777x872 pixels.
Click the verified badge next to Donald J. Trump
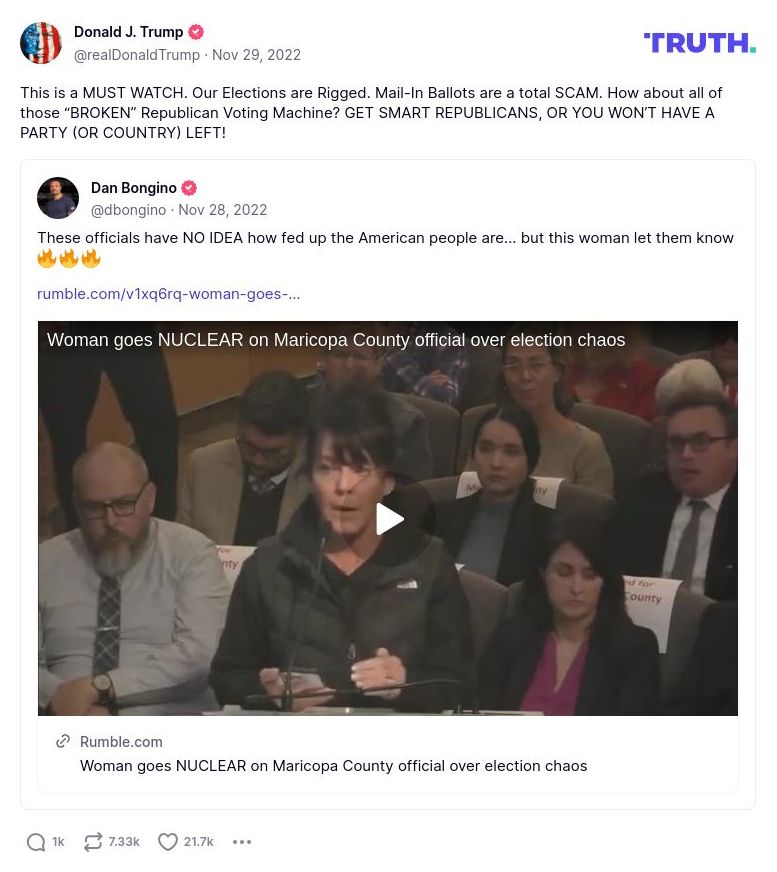pyautogui.click(x=196, y=32)
